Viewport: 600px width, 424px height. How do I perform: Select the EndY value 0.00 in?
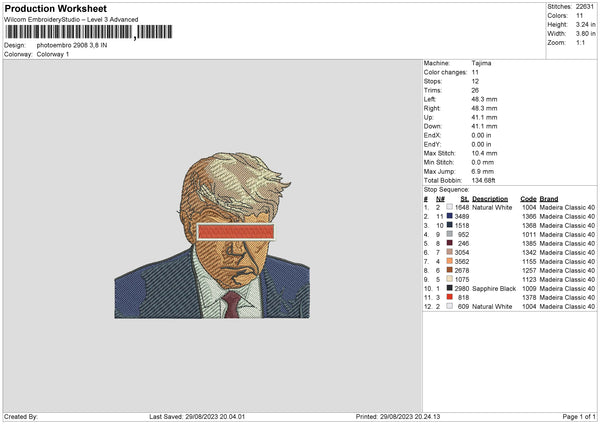pyautogui.click(x=481, y=144)
